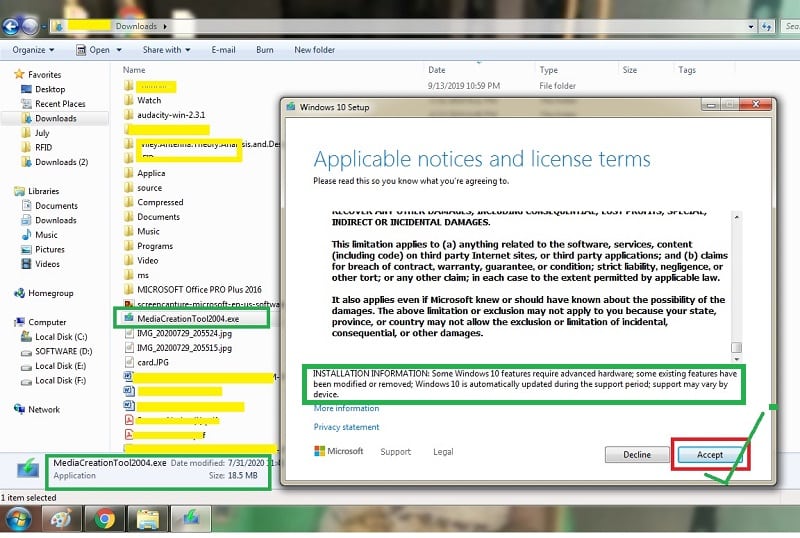The width and height of the screenshot is (800, 538).
Task: Click the Favorites star icon
Action: 19,74
